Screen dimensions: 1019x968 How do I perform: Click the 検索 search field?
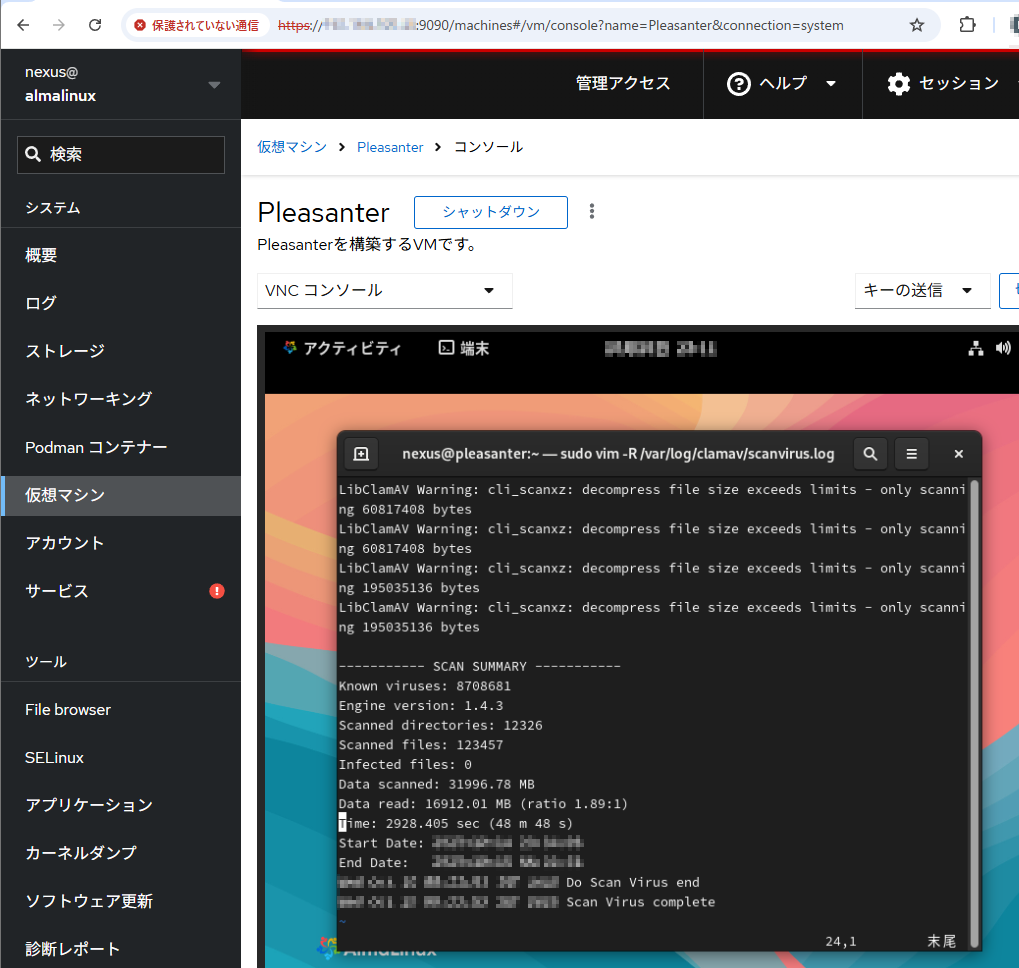tap(121, 155)
